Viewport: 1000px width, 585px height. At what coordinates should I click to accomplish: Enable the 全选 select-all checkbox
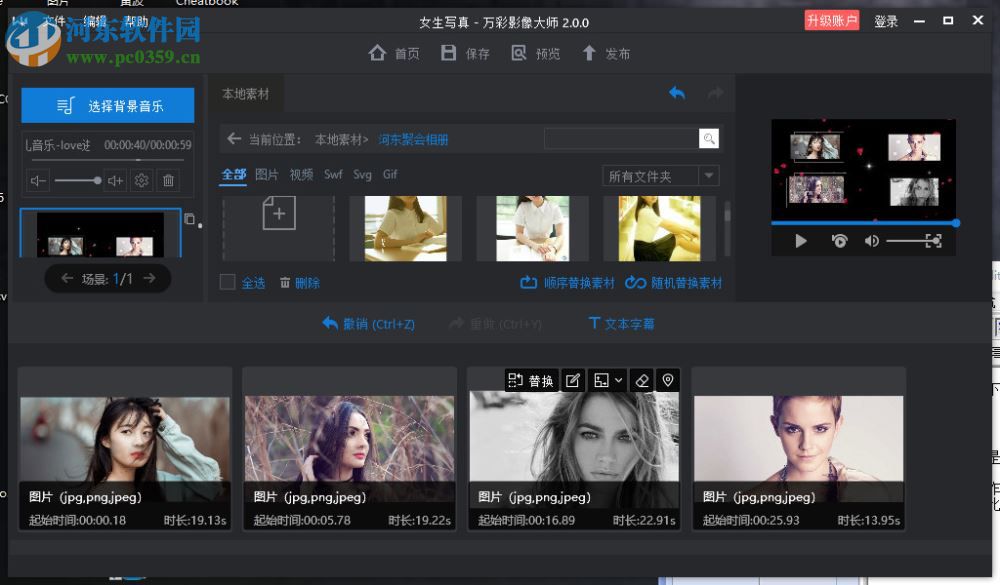[227, 283]
